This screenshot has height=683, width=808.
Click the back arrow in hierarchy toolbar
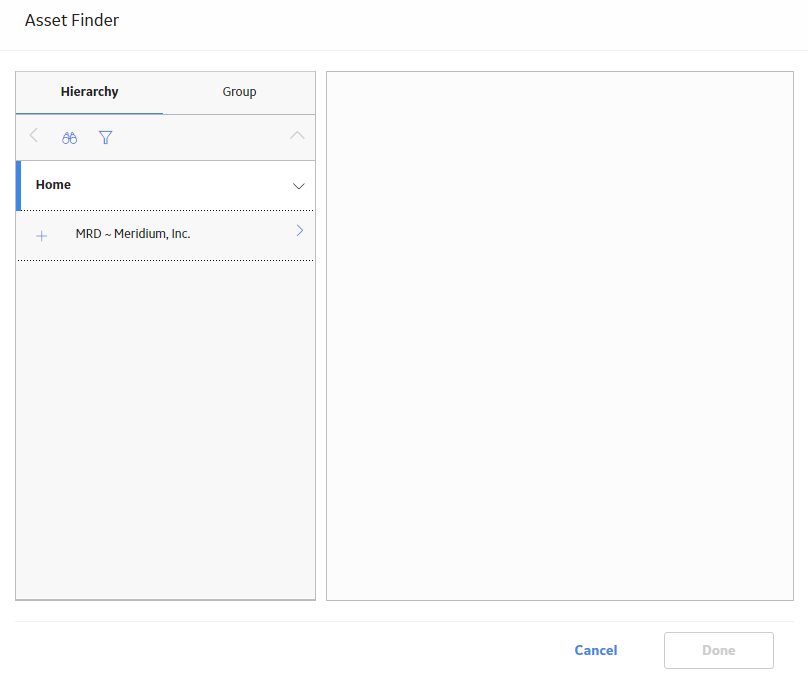(x=34, y=136)
